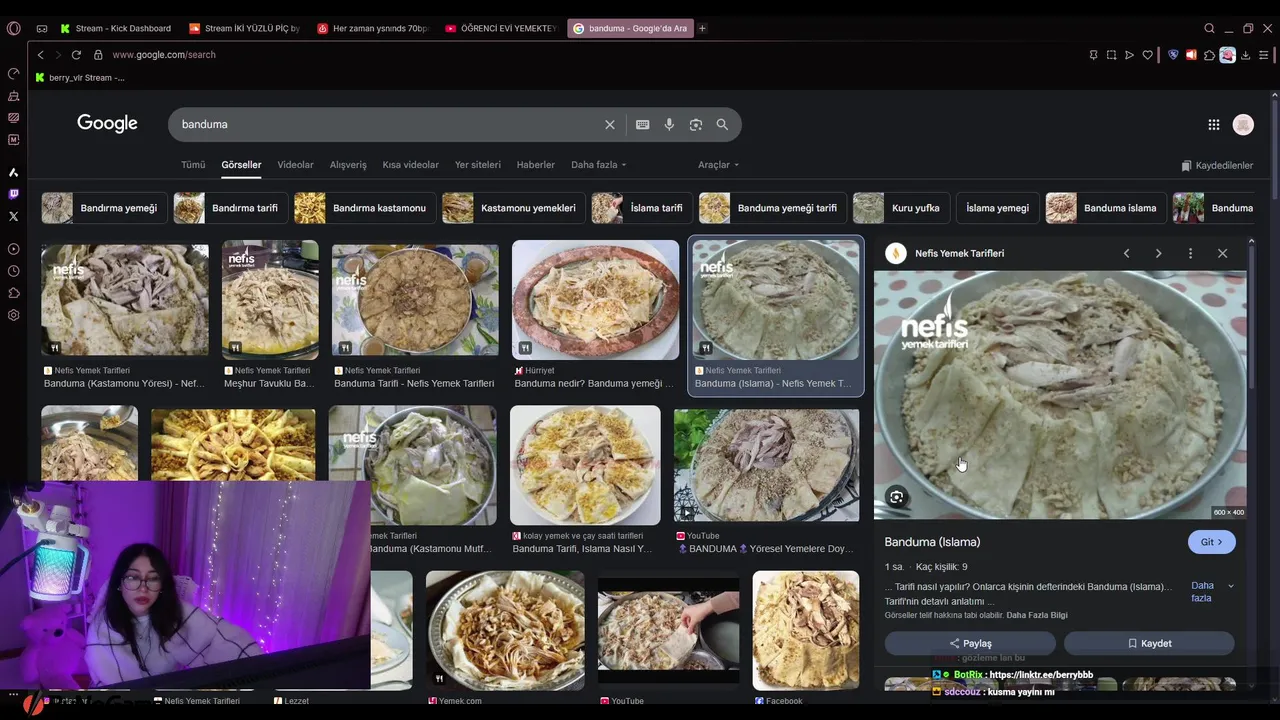Search tabs with top-right magnifier

[x=1210, y=28]
